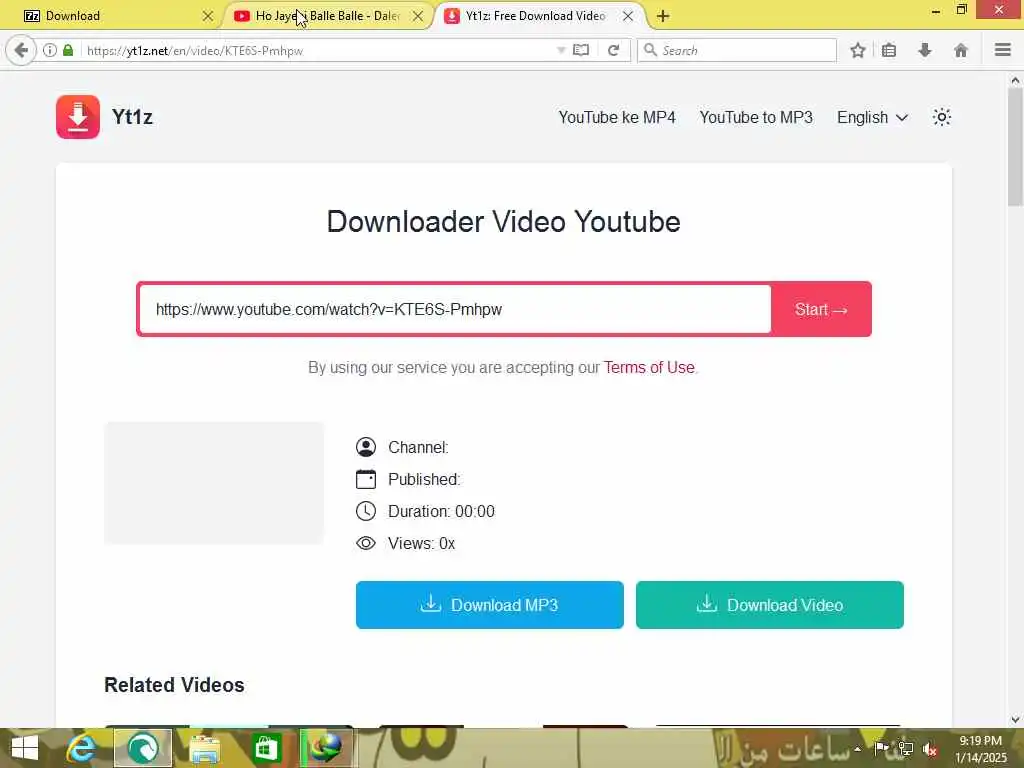Screen dimensions: 1024x768
Task: Open File Explorer from the taskbar
Action: (204, 748)
